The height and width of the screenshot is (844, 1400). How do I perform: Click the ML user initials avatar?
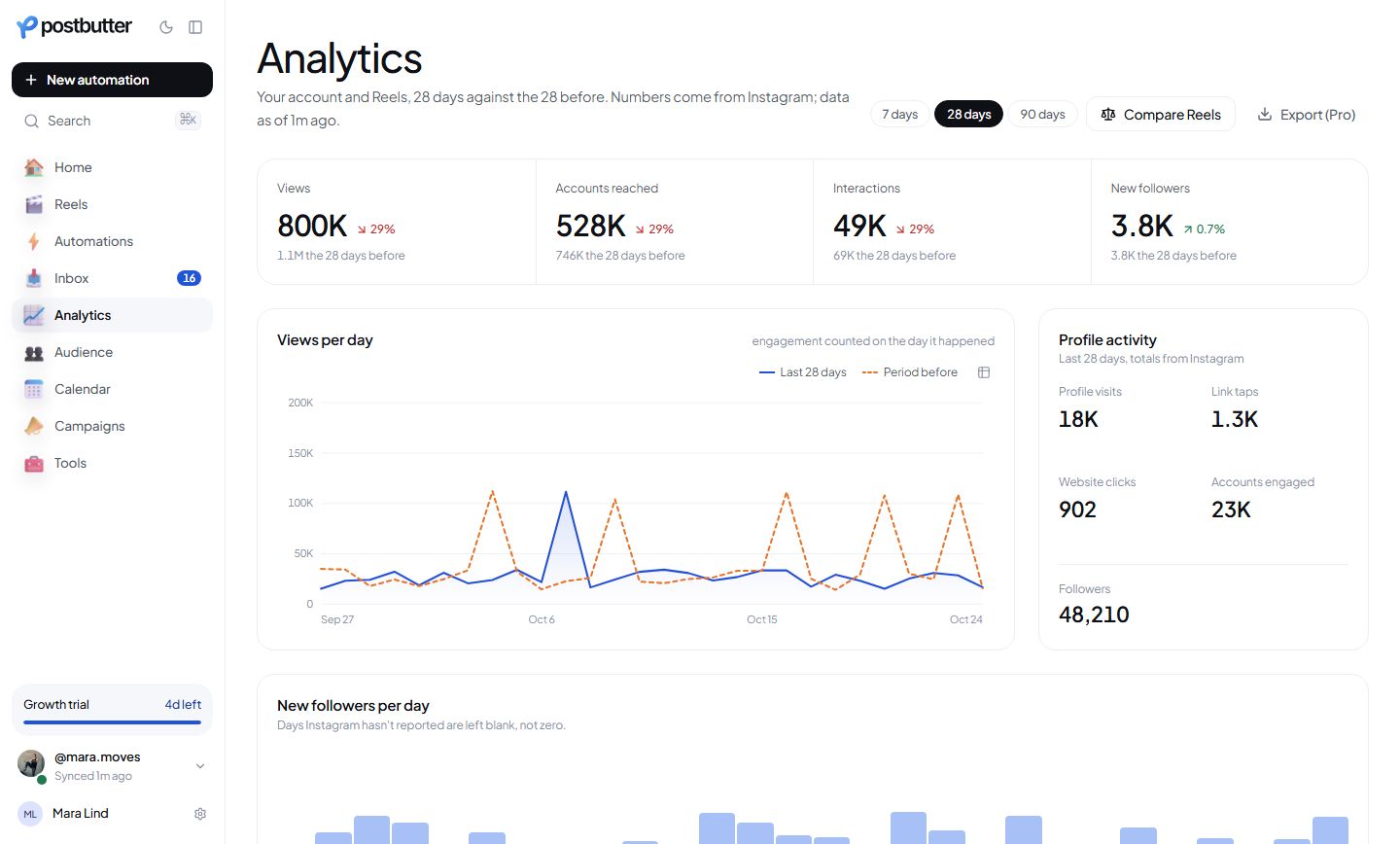[30, 814]
